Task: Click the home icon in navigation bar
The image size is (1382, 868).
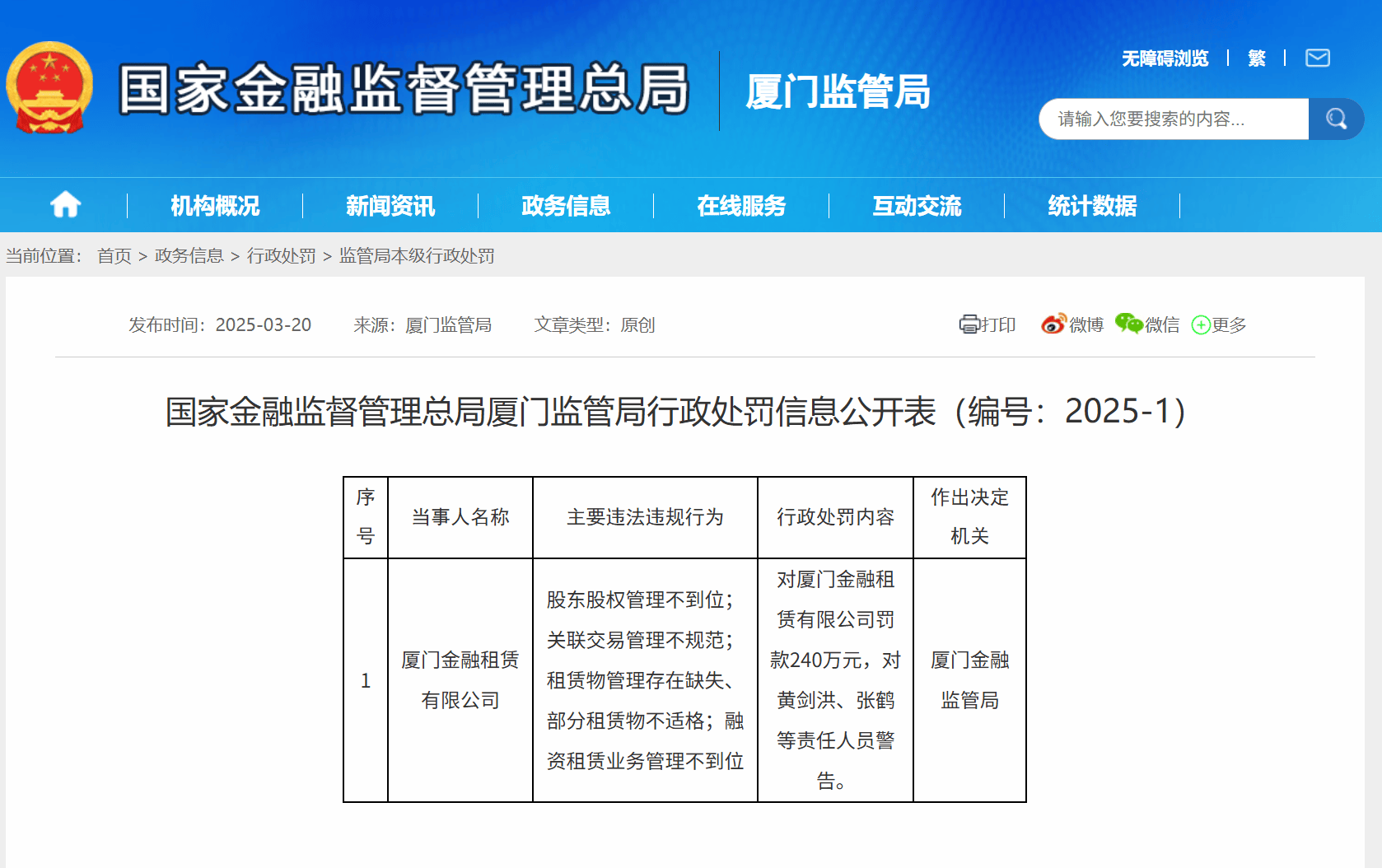Action: coord(64,204)
